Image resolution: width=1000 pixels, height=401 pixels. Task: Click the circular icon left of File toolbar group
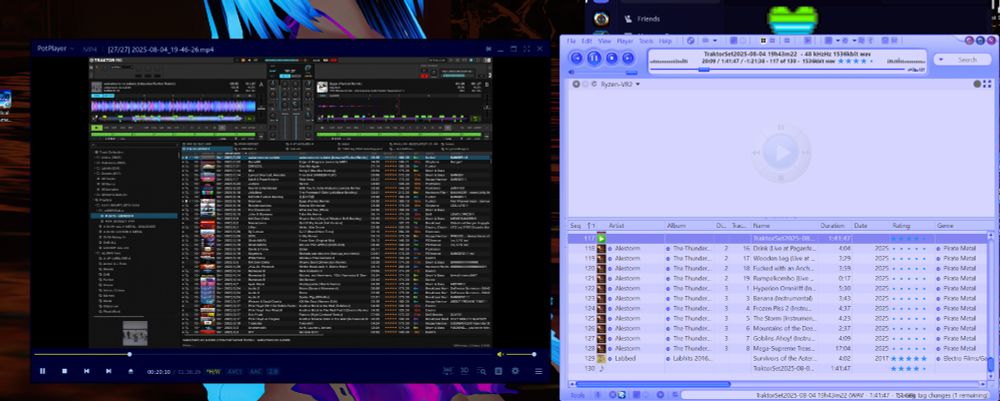point(690,41)
